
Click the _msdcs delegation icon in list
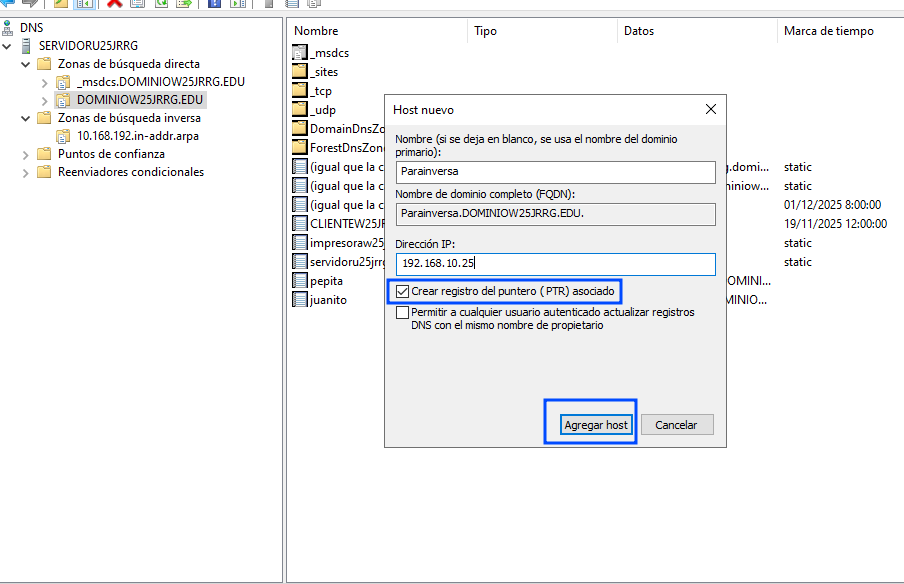point(300,52)
